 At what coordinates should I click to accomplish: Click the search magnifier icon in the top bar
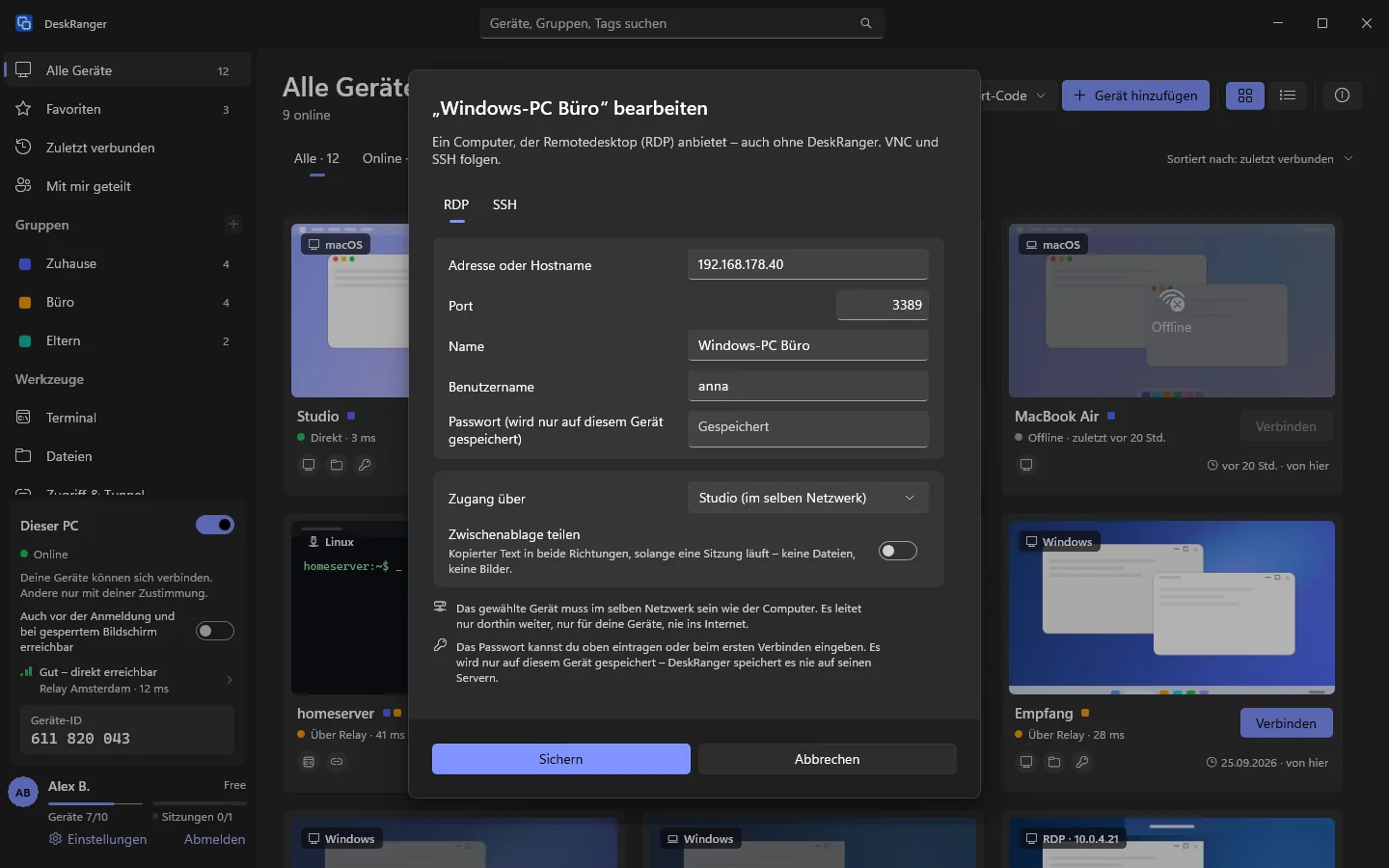(x=865, y=23)
